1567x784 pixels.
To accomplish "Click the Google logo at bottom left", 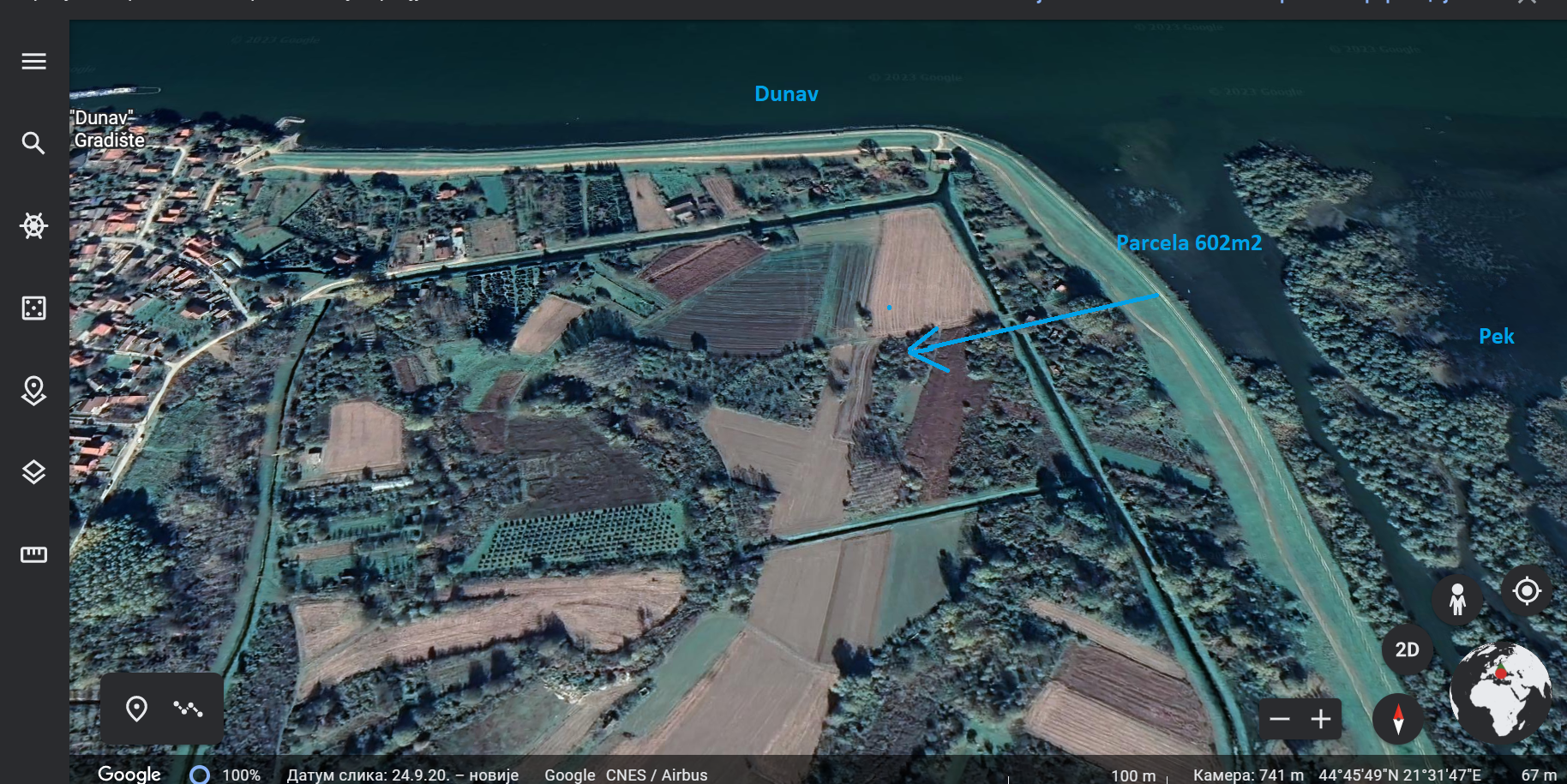I will tap(129, 774).
